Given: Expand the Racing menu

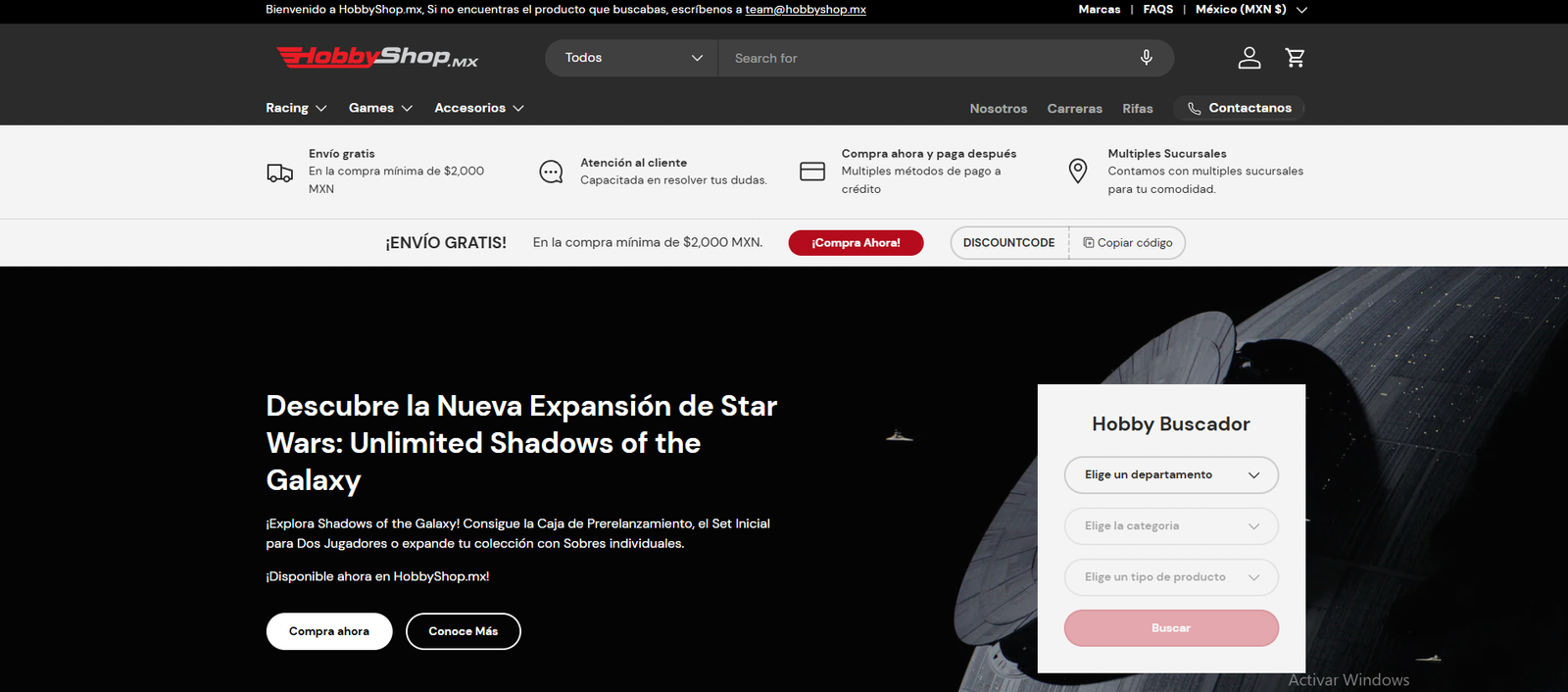Looking at the screenshot, I should [296, 108].
